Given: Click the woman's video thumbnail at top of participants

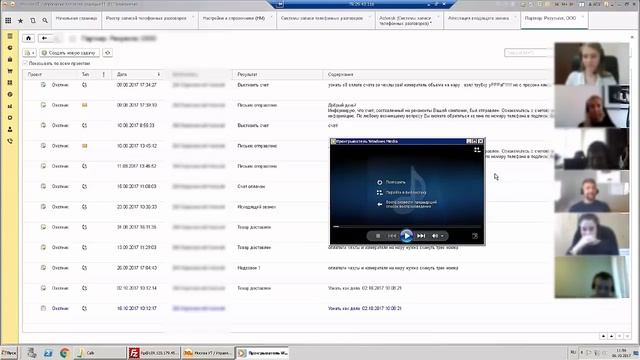Looking at the screenshot, I should click(x=591, y=64).
